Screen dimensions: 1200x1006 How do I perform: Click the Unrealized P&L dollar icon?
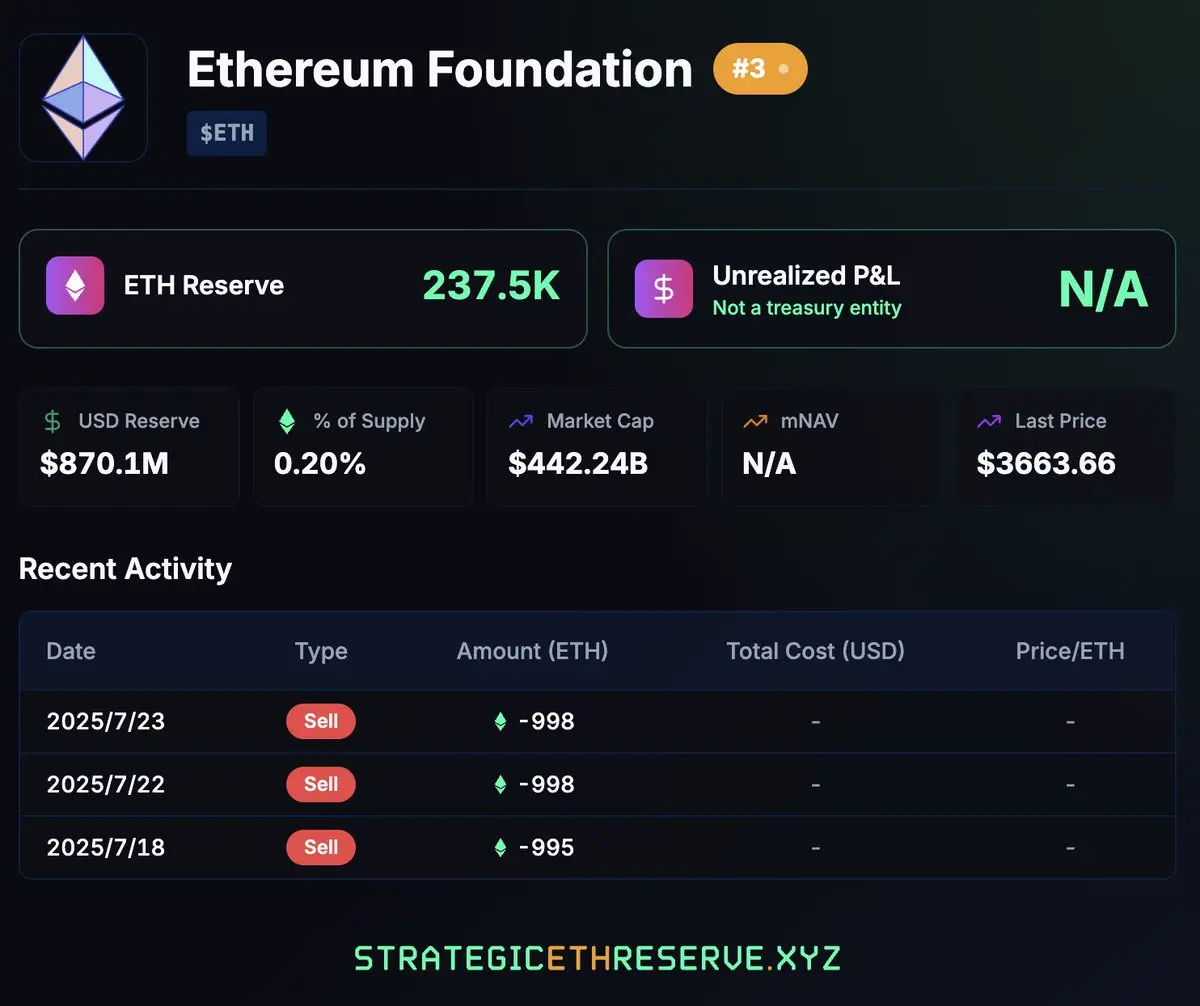664,289
